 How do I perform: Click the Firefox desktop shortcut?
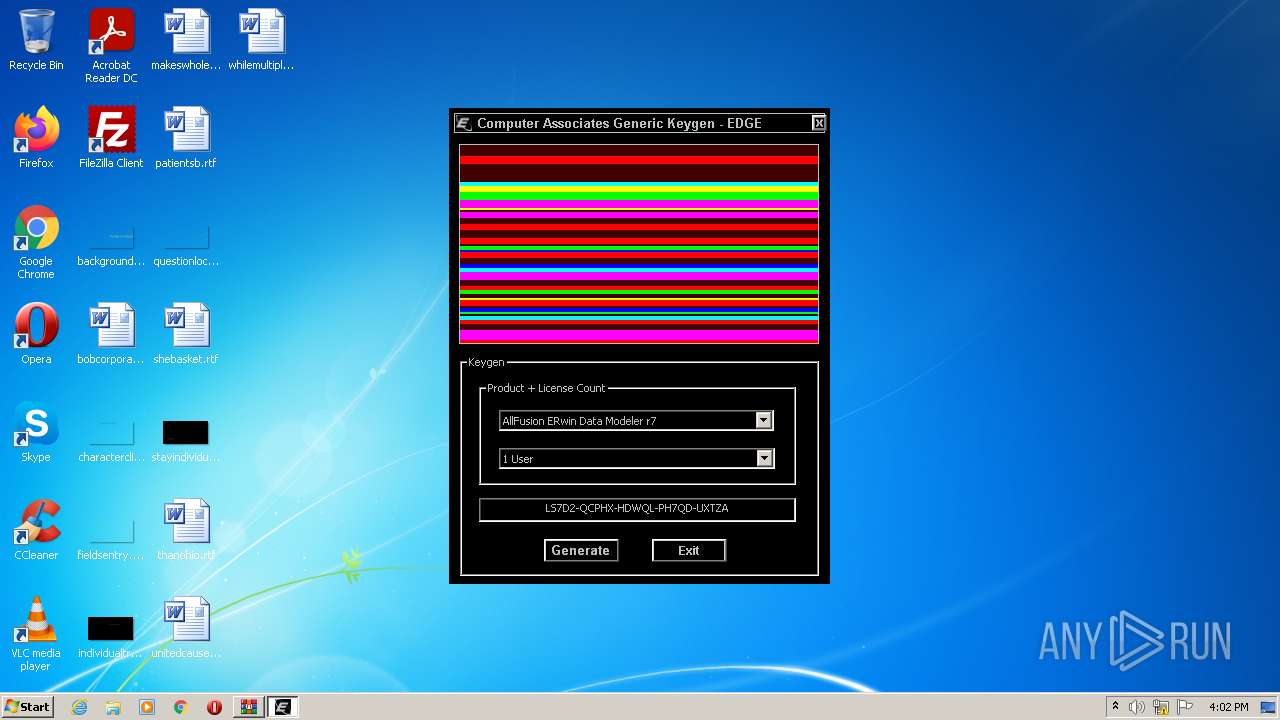pos(36,138)
